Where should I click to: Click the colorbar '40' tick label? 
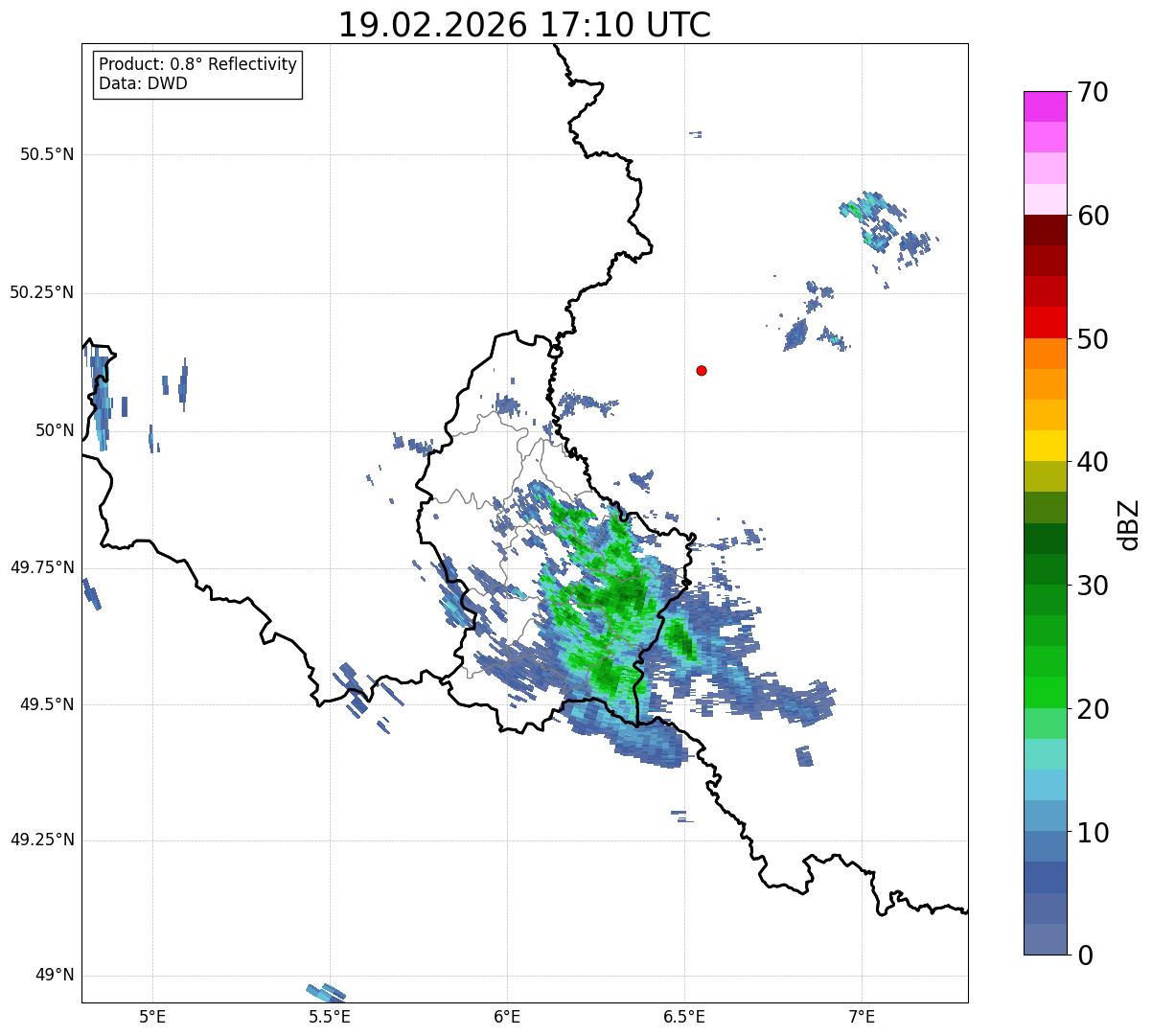[1093, 462]
